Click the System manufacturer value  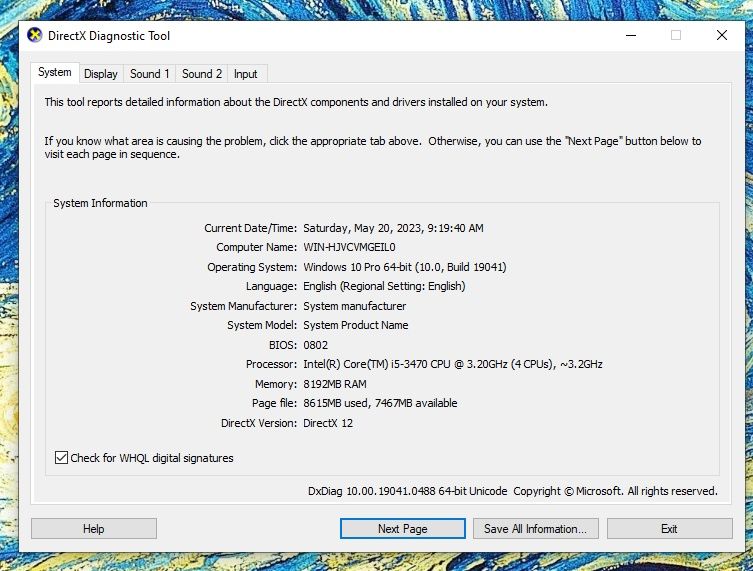point(354,306)
